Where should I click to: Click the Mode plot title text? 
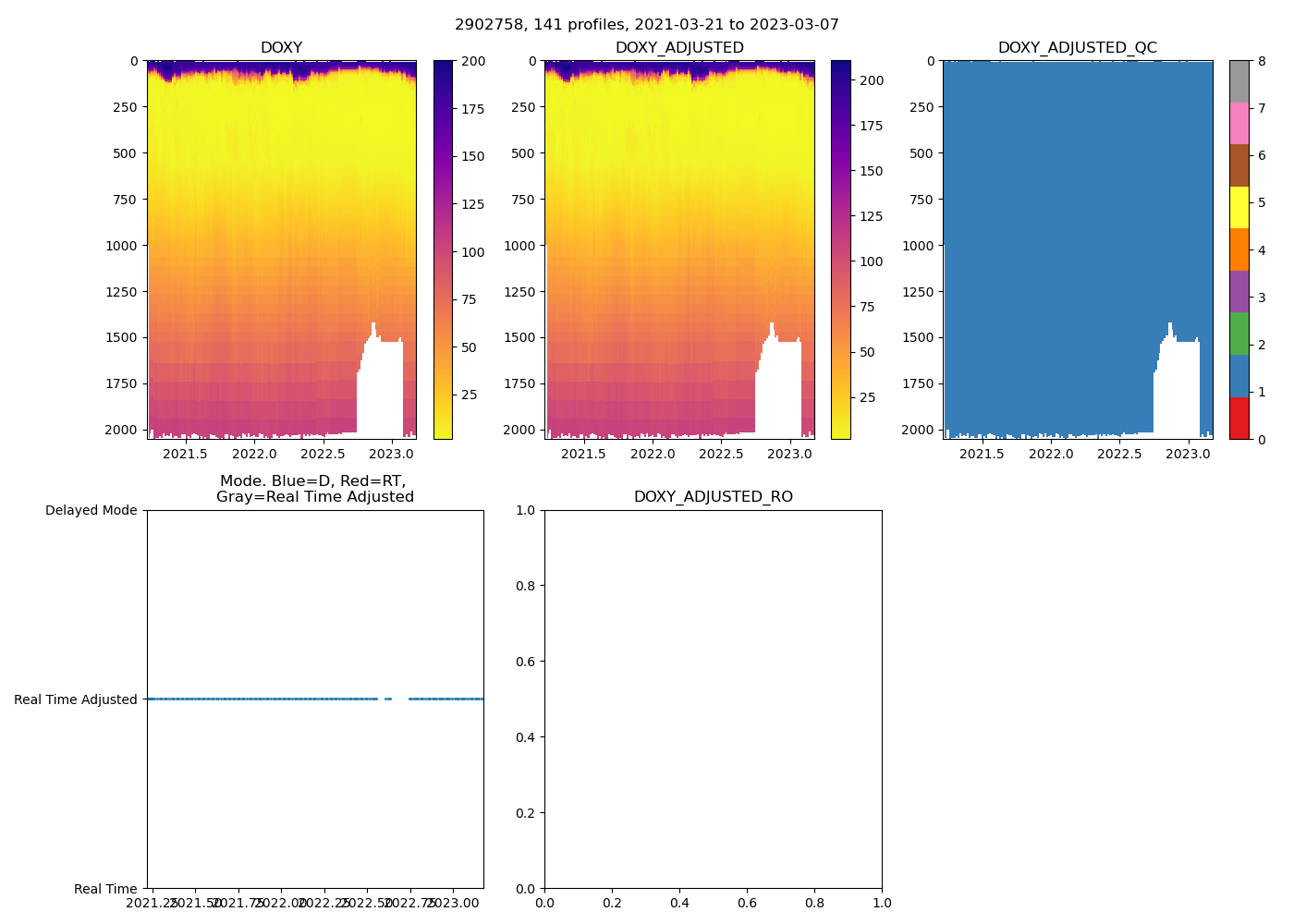[x=314, y=489]
